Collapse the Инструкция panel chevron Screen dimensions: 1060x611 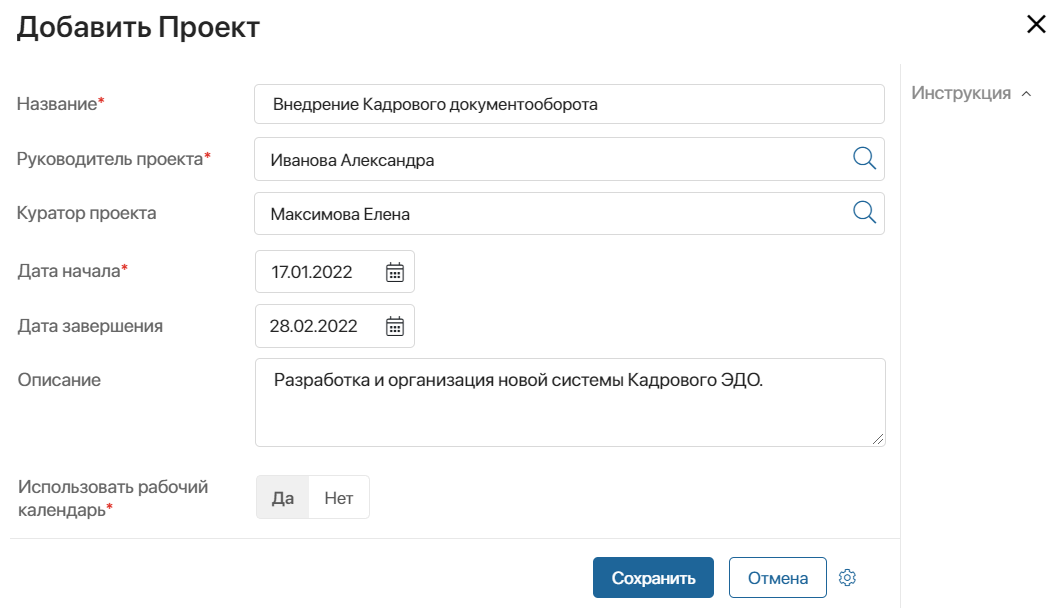pos(1026,94)
